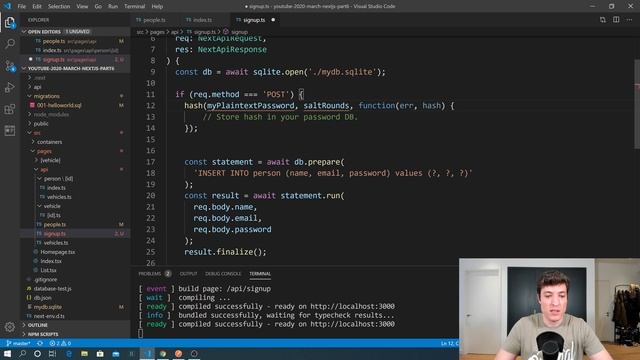Open the editor More Actions ellipsis
Image resolution: width=640 pixels, height=360 pixels.
pos(629,20)
